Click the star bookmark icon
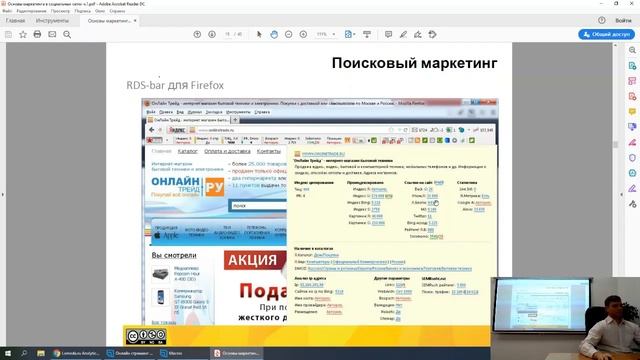640x360 pixels. pos(23,35)
